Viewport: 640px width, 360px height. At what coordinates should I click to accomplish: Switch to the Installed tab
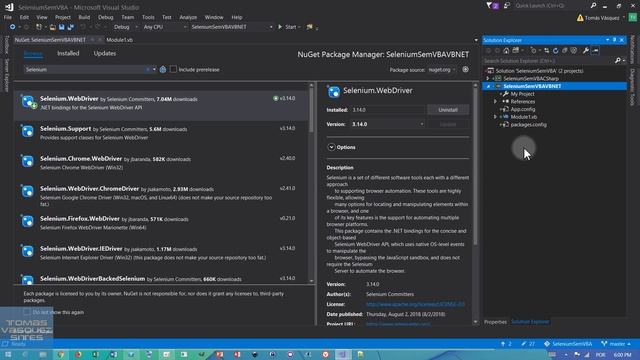click(x=68, y=53)
